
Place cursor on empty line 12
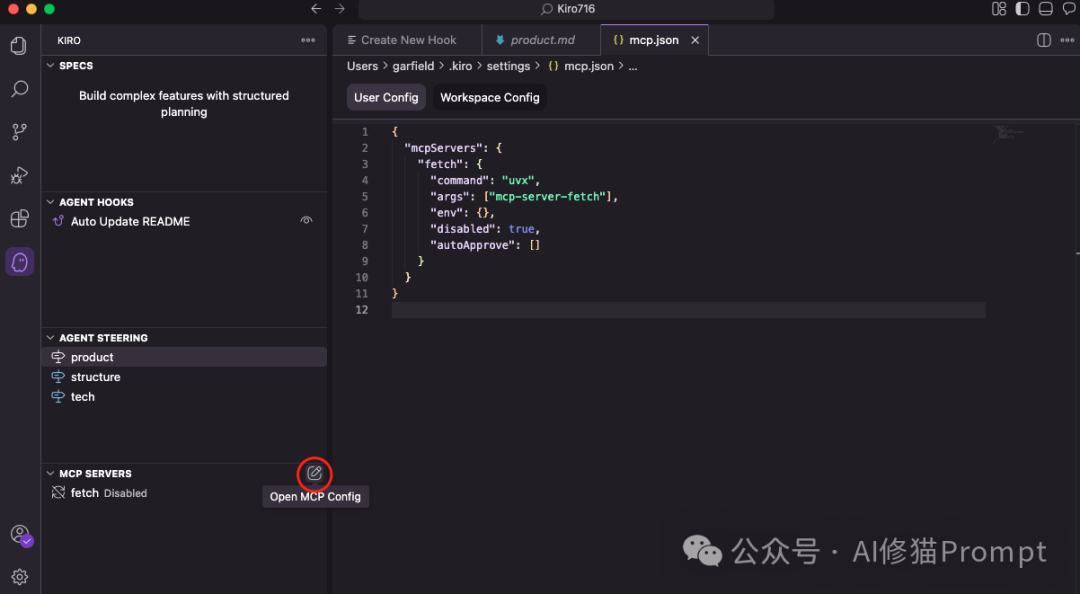click(688, 309)
